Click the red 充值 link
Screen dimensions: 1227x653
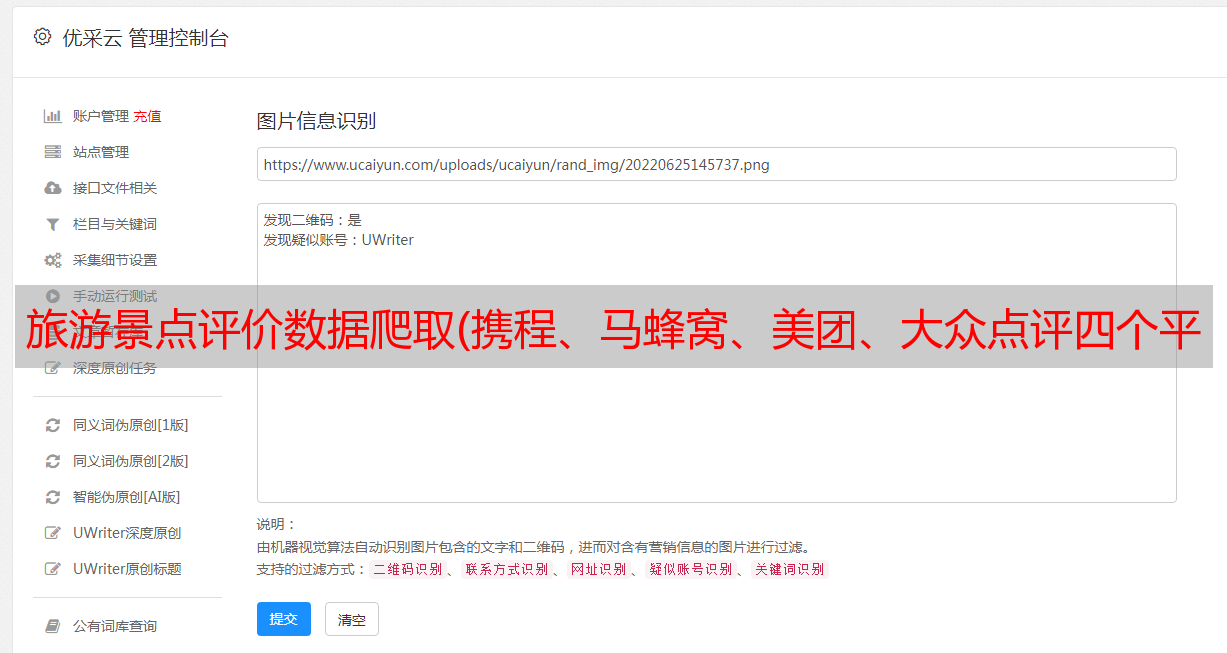[x=147, y=116]
